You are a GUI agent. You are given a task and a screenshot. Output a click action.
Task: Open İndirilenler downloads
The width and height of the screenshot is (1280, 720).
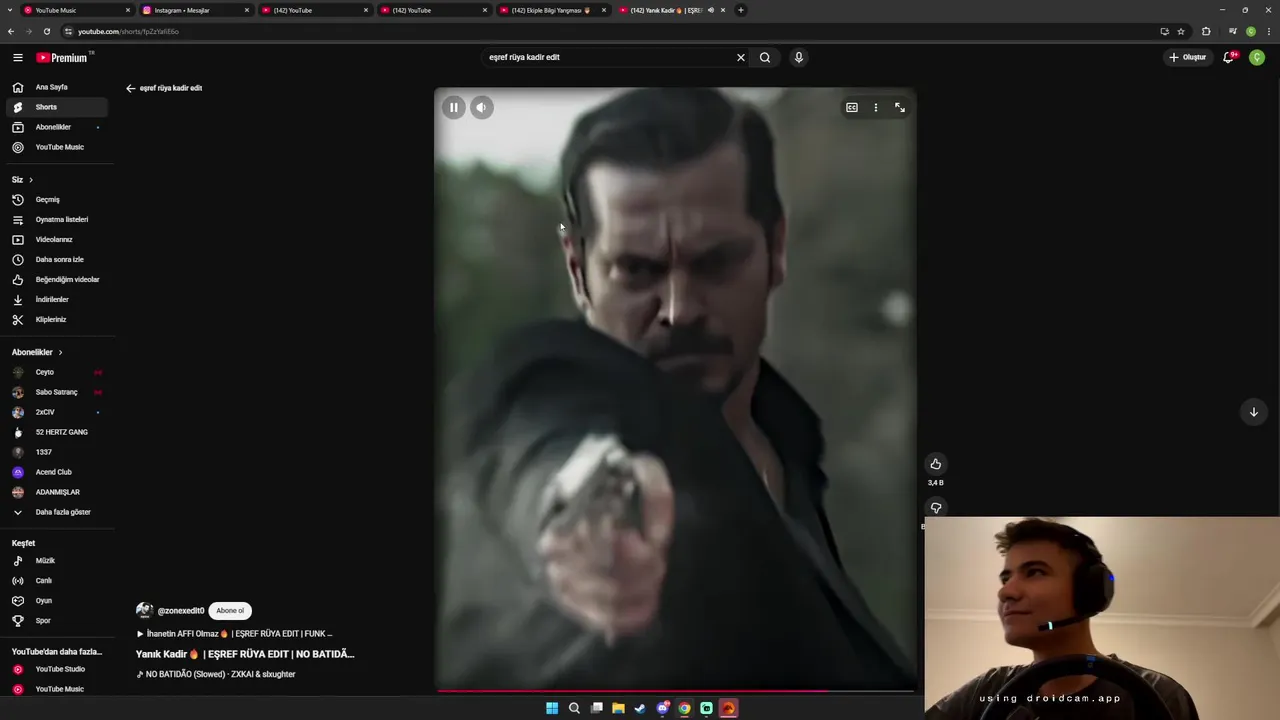click(x=57, y=299)
